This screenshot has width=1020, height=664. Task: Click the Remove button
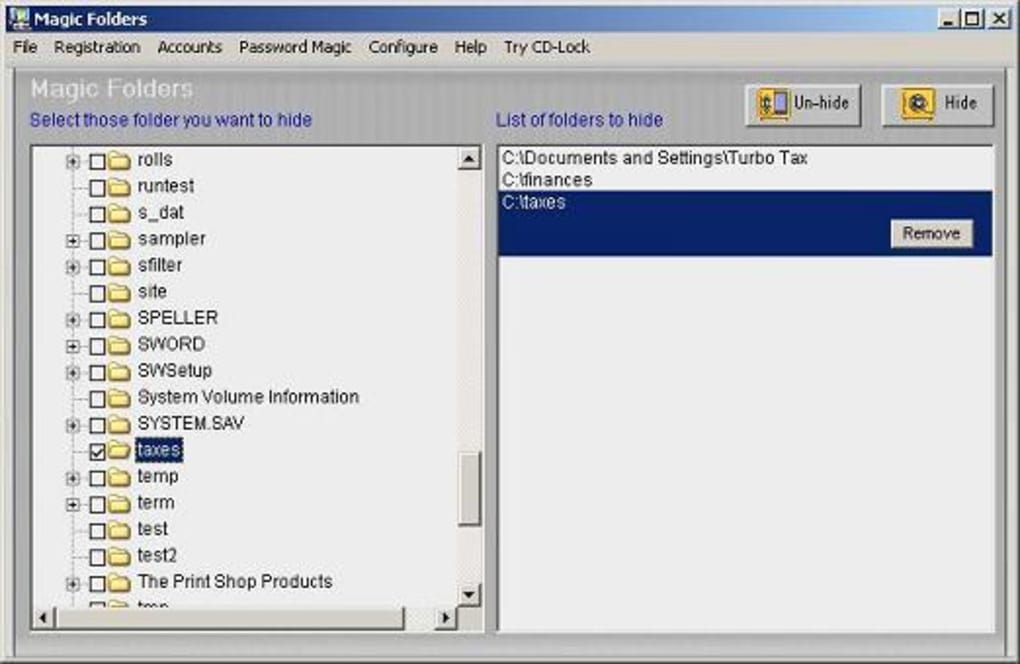coord(931,233)
